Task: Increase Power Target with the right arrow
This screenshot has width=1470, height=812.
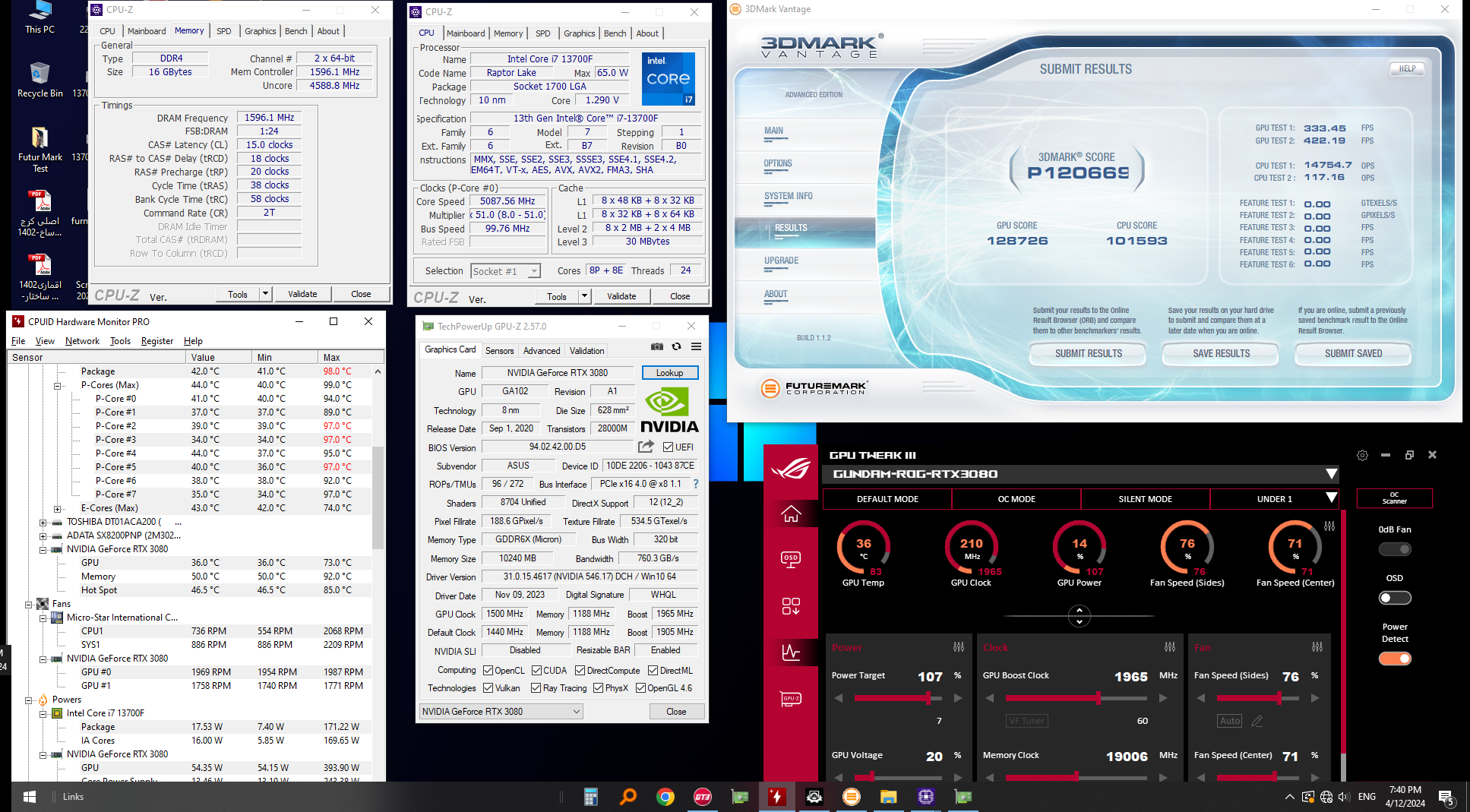Action: click(958, 697)
